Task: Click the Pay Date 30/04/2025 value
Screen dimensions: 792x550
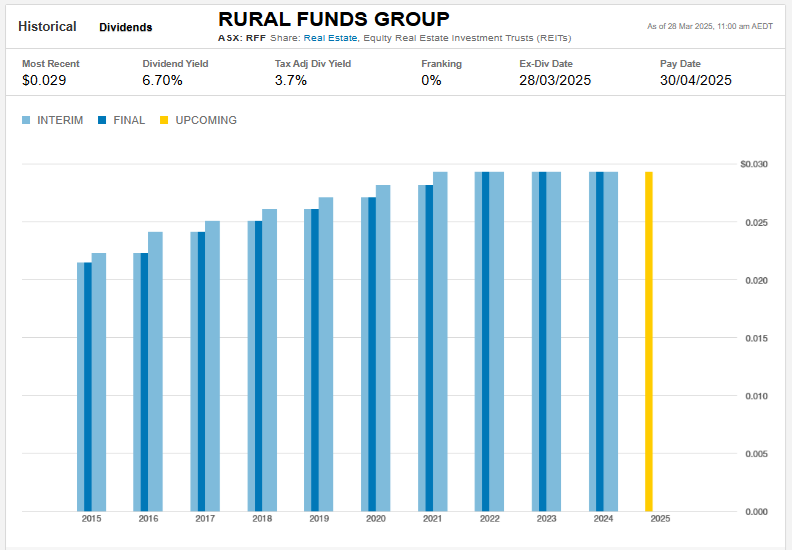Action: tap(696, 80)
